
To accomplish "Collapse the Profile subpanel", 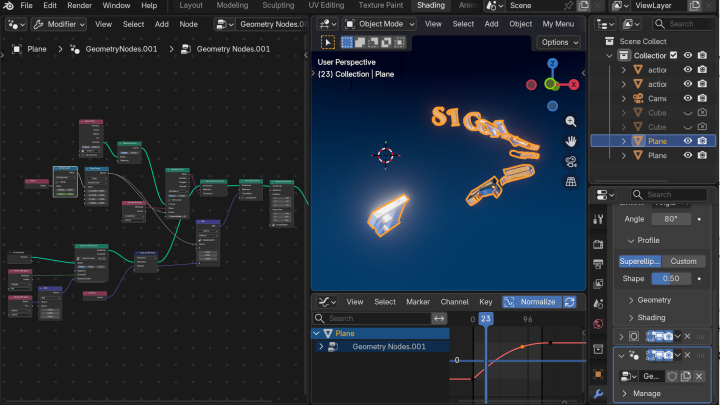I will coord(649,240).
